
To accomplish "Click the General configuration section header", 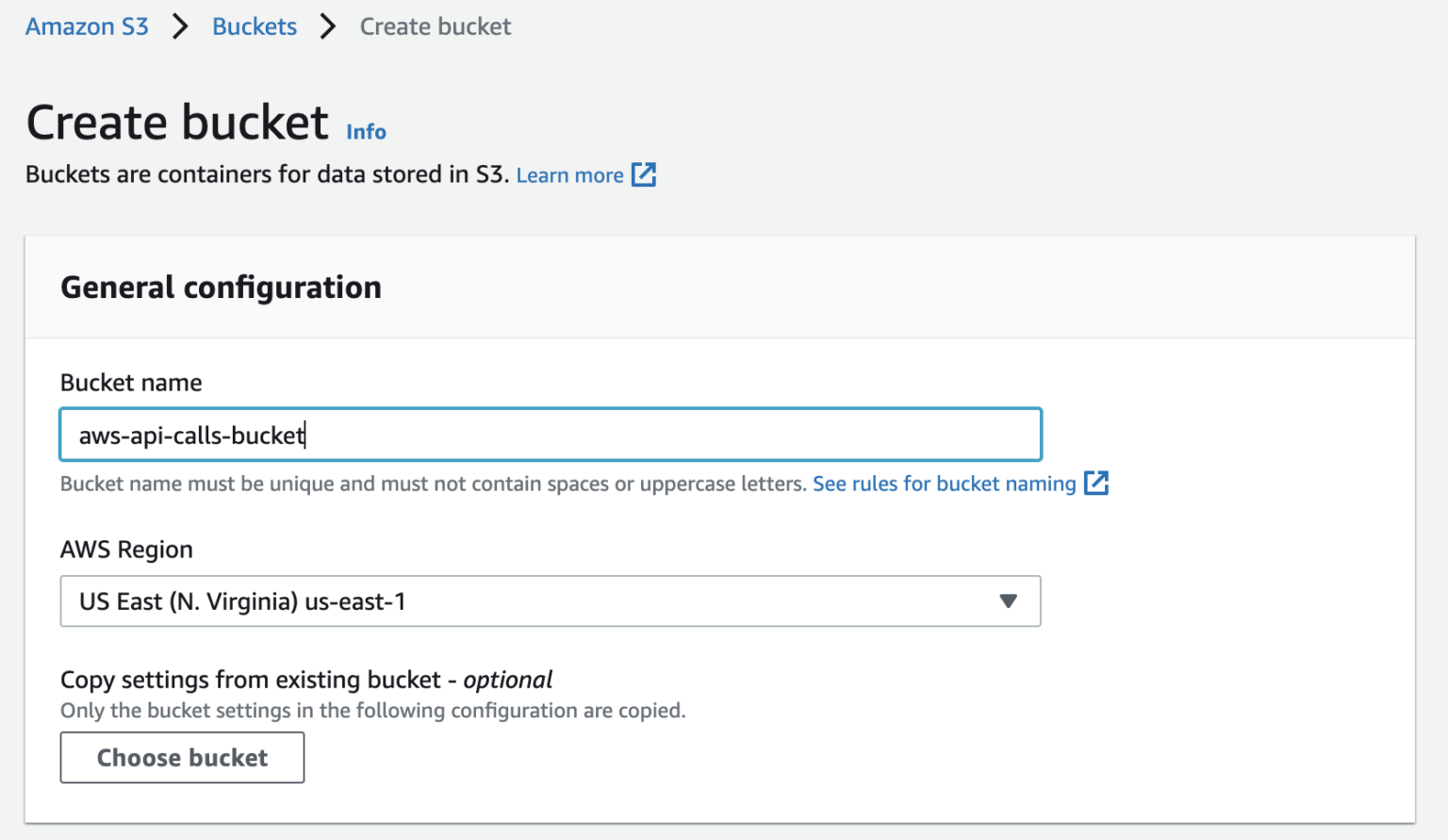I will (x=221, y=287).
